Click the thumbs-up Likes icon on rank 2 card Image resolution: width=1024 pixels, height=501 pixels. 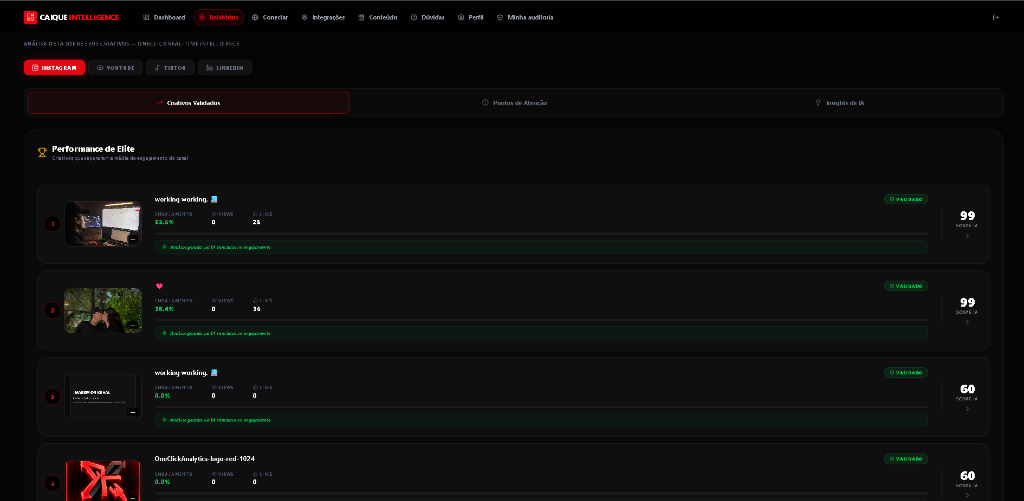coord(255,300)
